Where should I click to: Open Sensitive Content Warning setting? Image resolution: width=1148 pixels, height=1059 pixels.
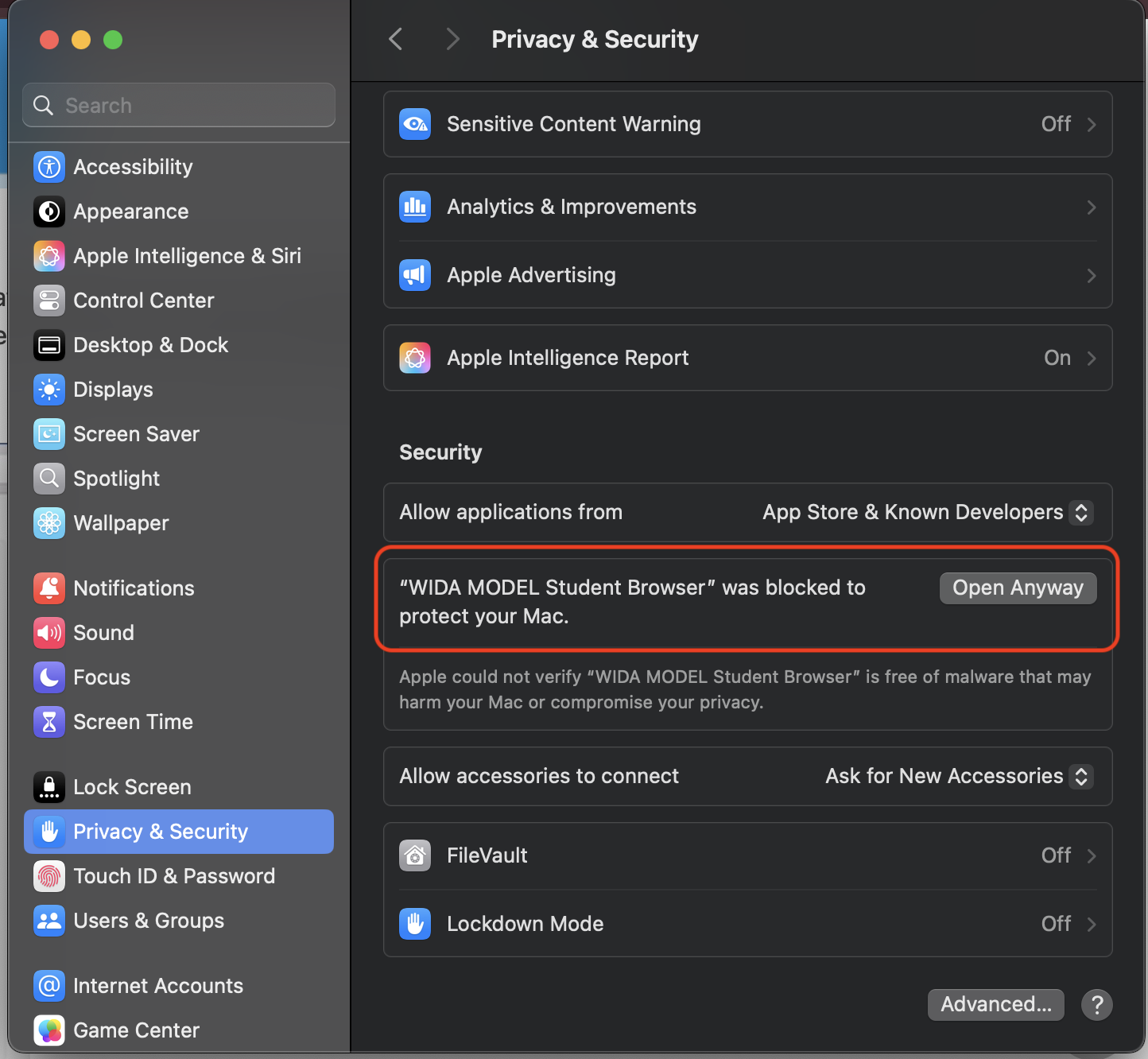click(747, 124)
